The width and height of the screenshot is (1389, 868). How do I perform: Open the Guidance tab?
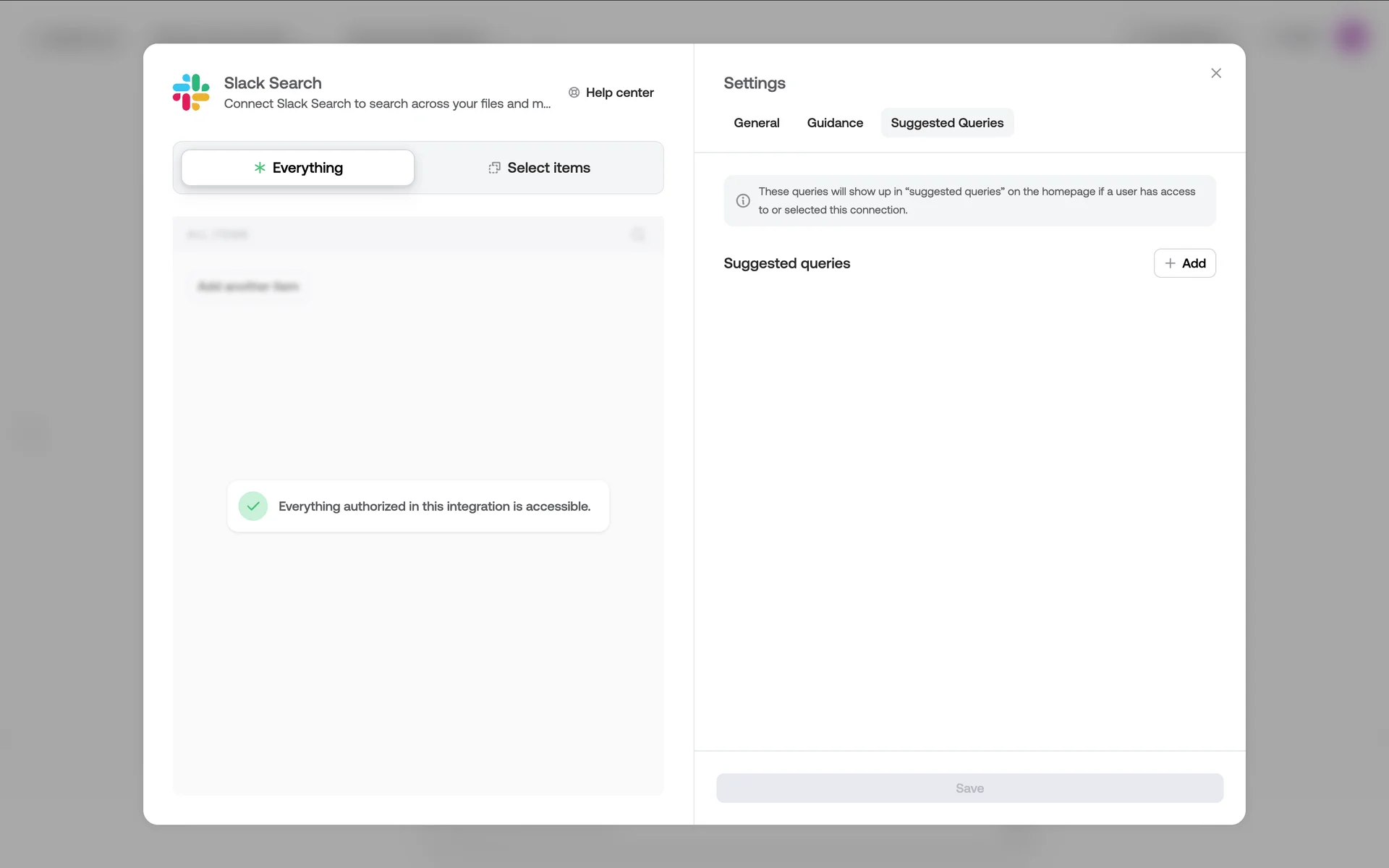835,123
